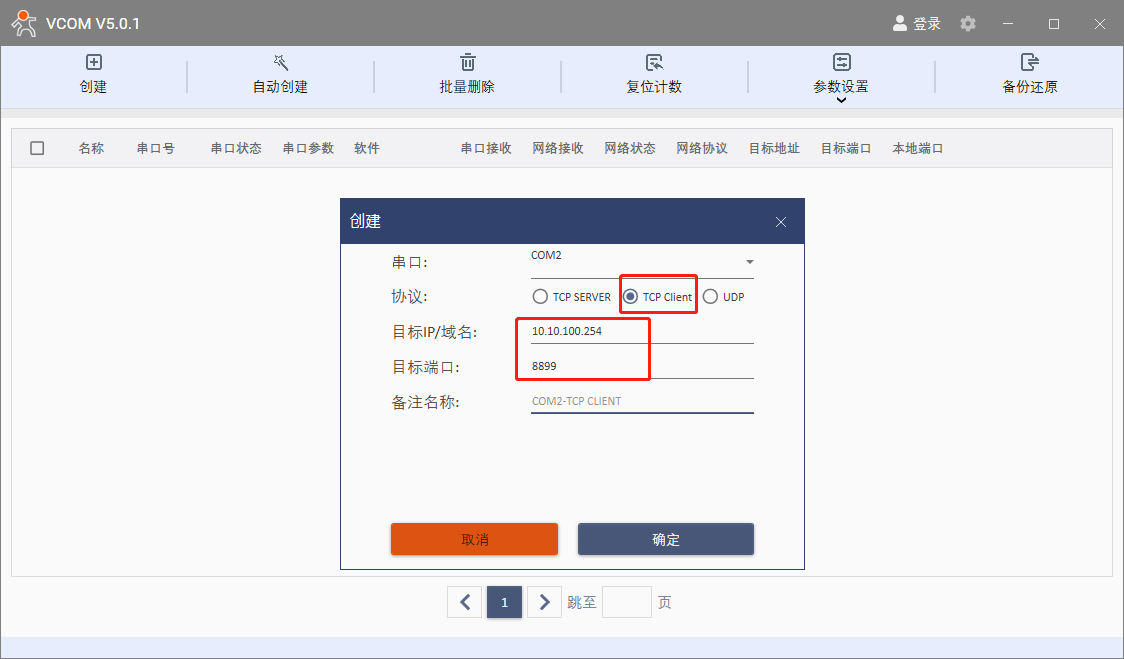Click the 串口状态 column header

coord(236,148)
